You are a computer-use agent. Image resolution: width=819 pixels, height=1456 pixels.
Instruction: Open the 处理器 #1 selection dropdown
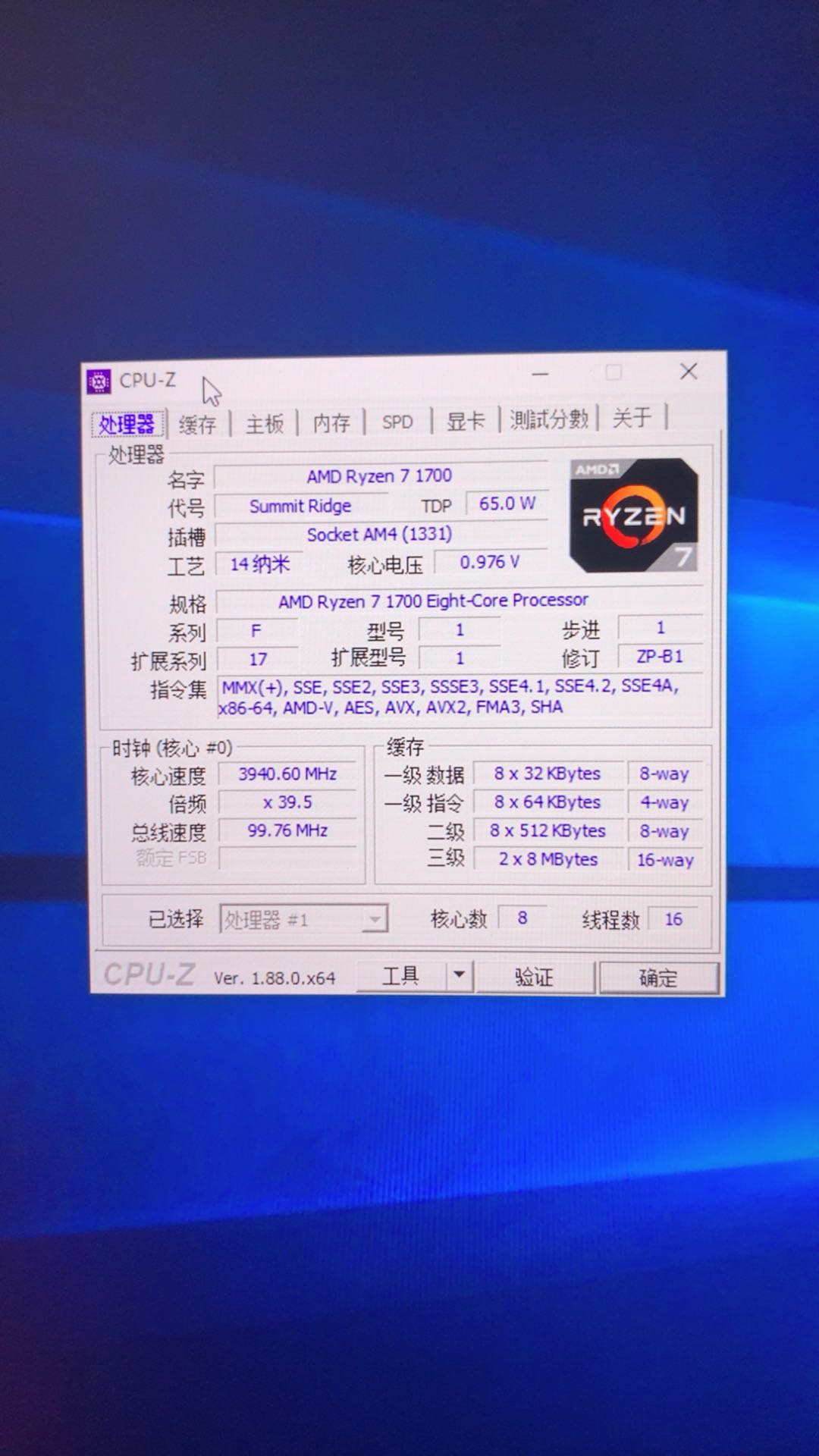pos(303,920)
